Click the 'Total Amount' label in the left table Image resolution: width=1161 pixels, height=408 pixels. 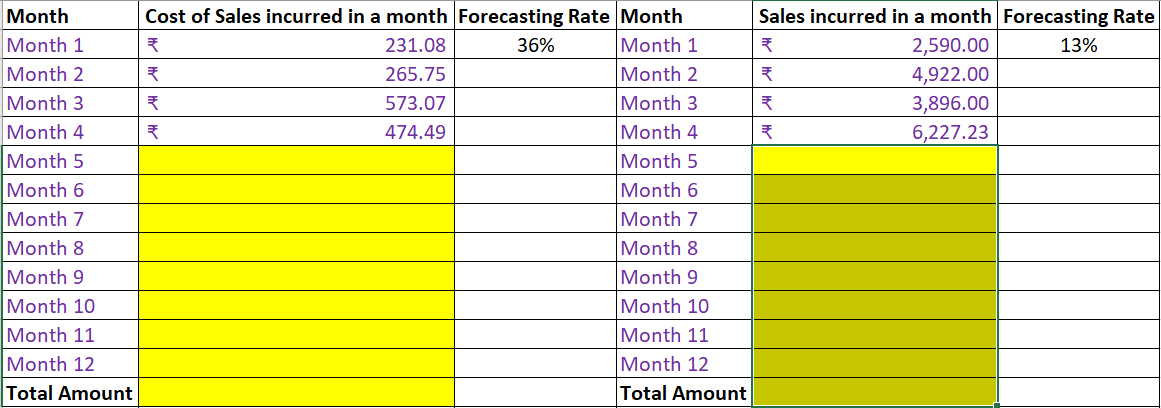pyautogui.click(x=70, y=393)
